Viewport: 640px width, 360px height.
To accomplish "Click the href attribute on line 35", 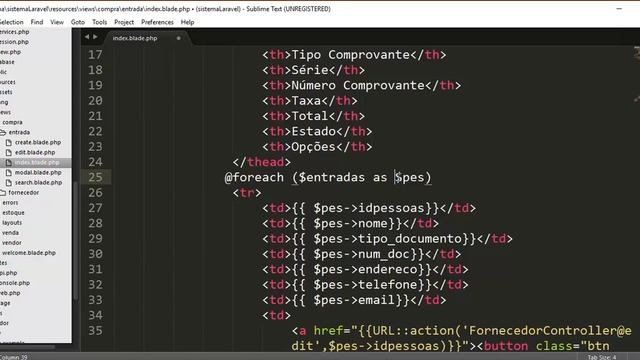I will 328,331.
